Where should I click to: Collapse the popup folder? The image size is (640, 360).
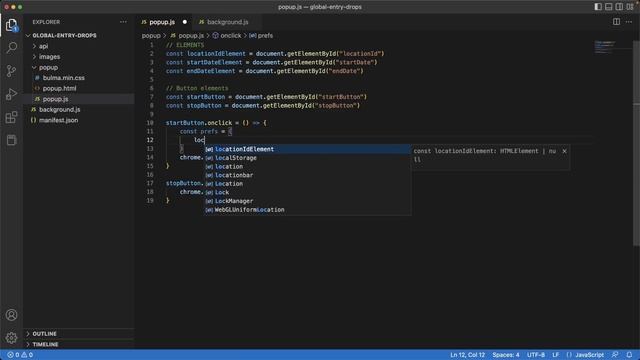tap(48, 67)
